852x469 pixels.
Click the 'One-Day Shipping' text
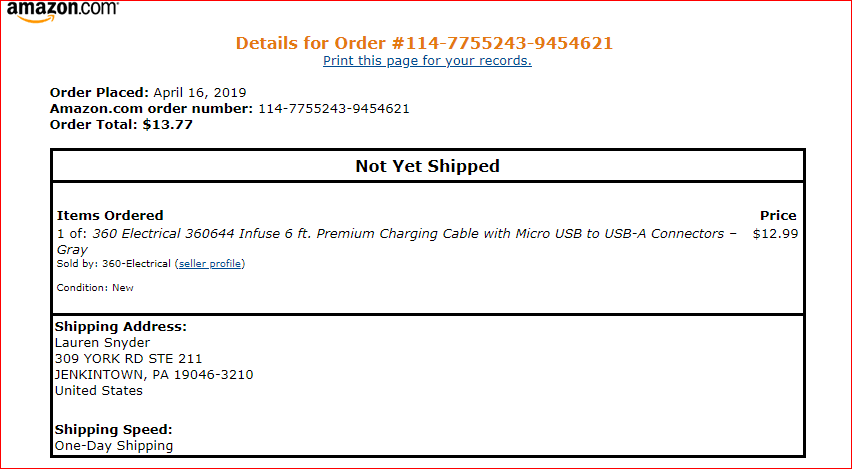pos(114,446)
